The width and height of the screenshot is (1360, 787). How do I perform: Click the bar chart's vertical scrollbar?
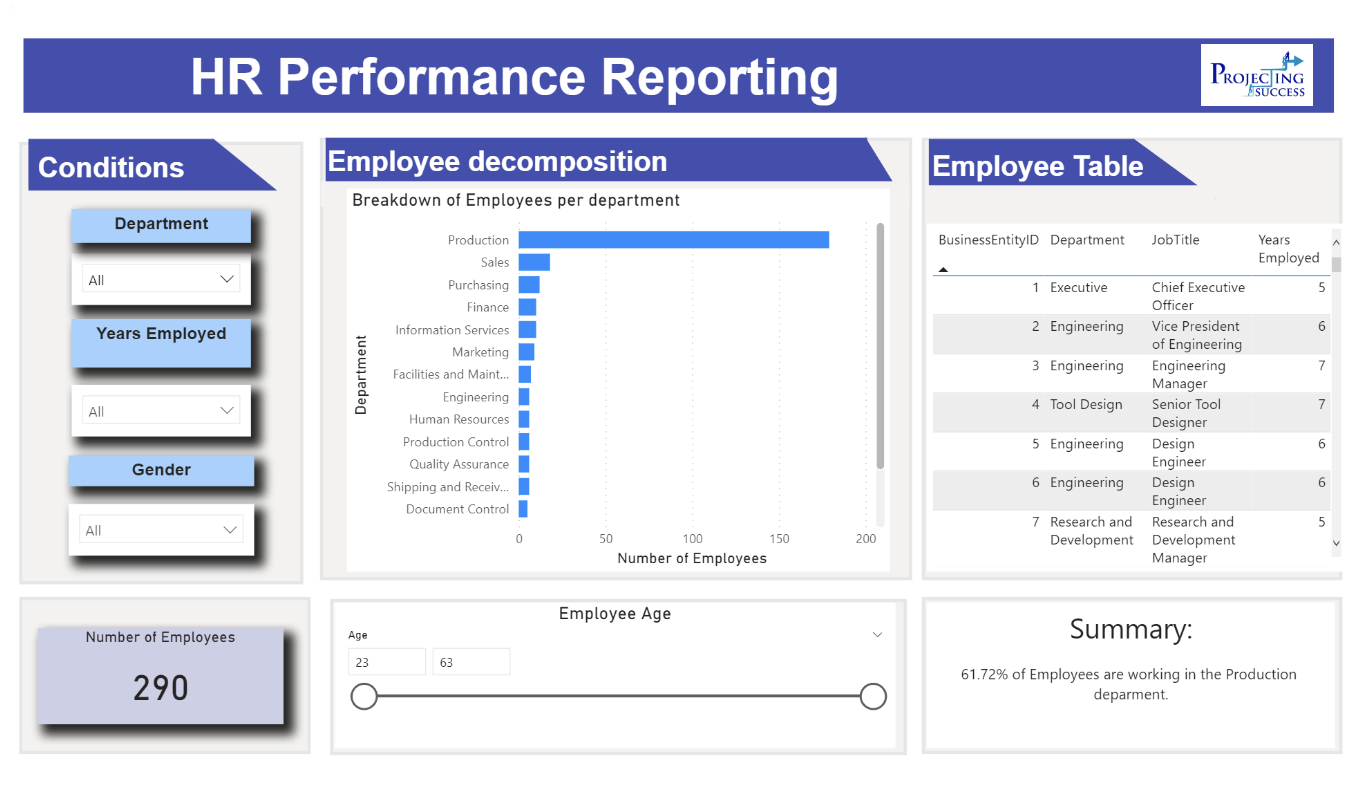pyautogui.click(x=880, y=345)
